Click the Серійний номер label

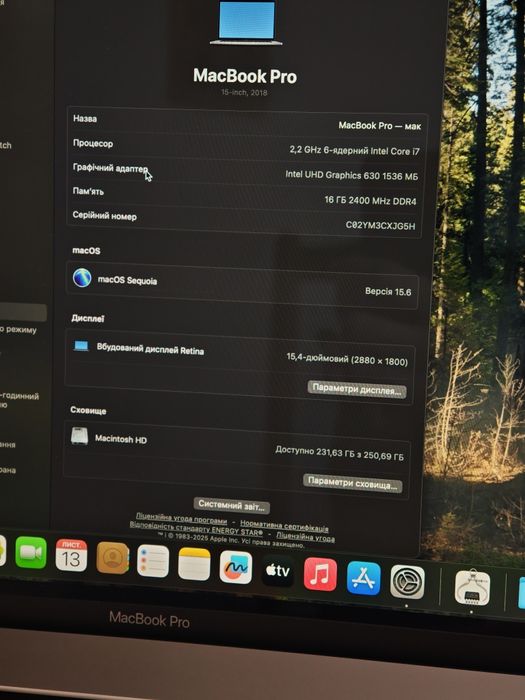[x=104, y=216]
